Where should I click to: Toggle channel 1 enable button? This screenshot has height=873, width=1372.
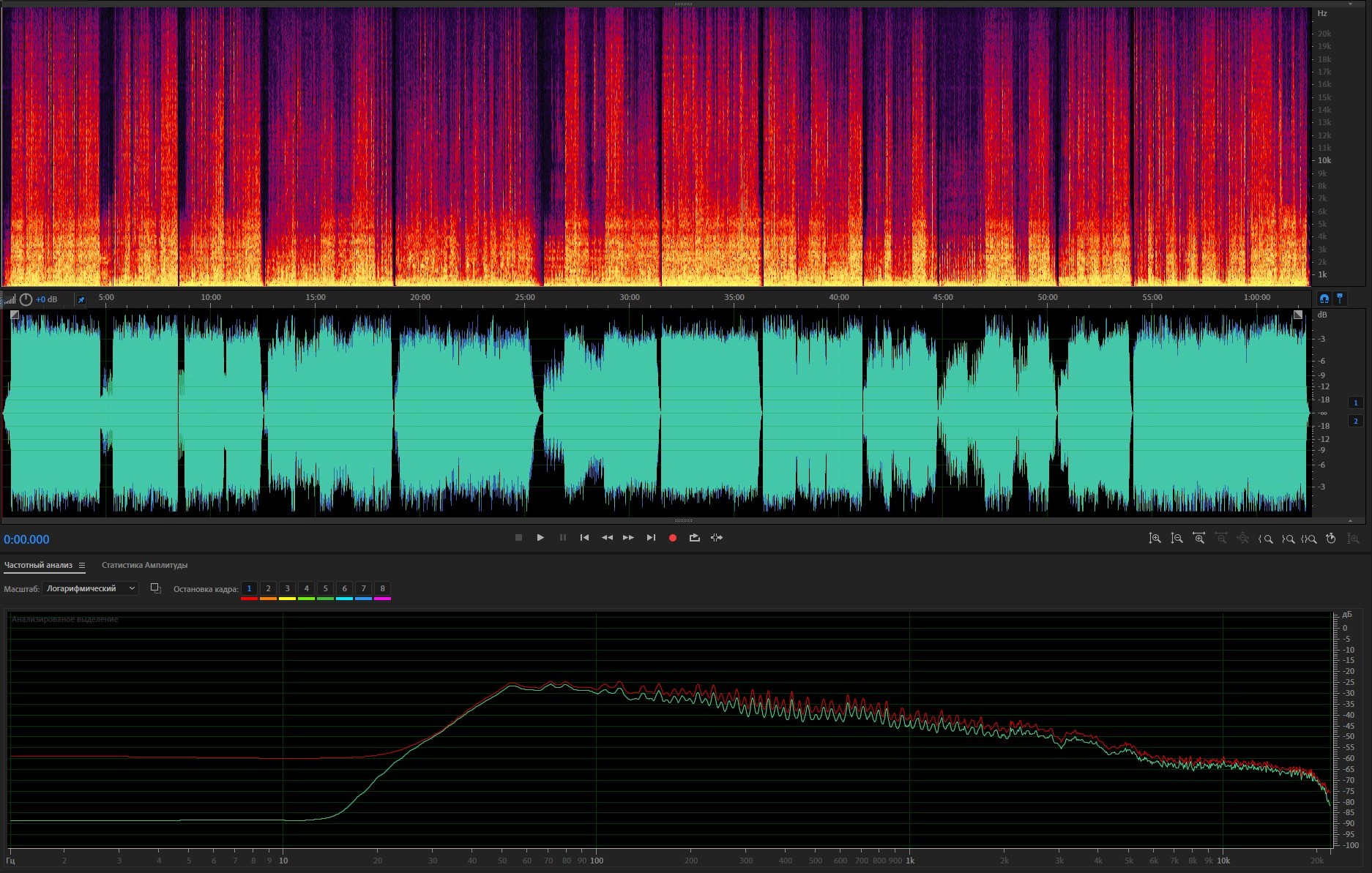1355,402
